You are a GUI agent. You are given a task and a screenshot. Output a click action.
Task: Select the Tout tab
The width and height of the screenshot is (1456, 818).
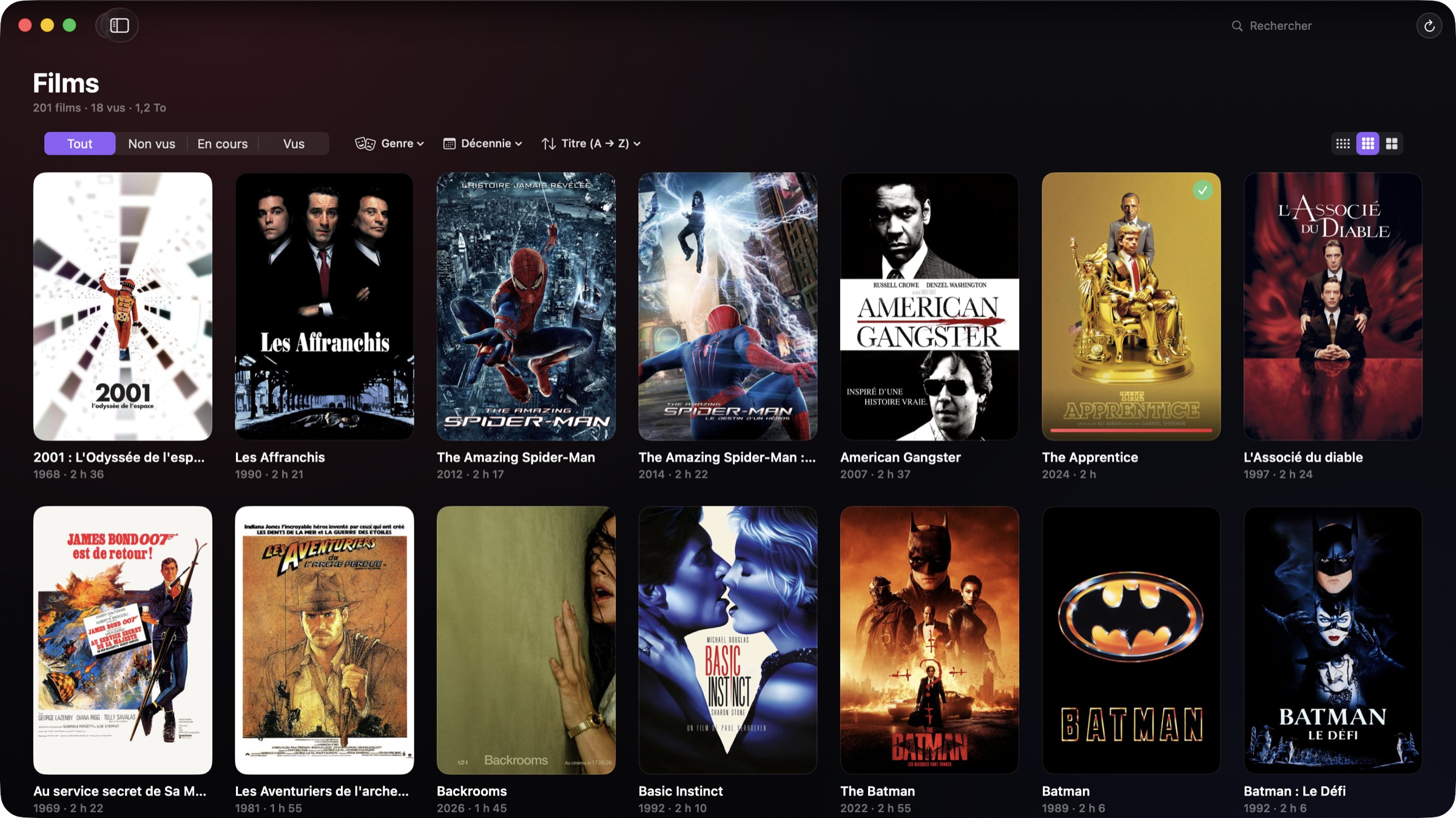[x=79, y=144]
